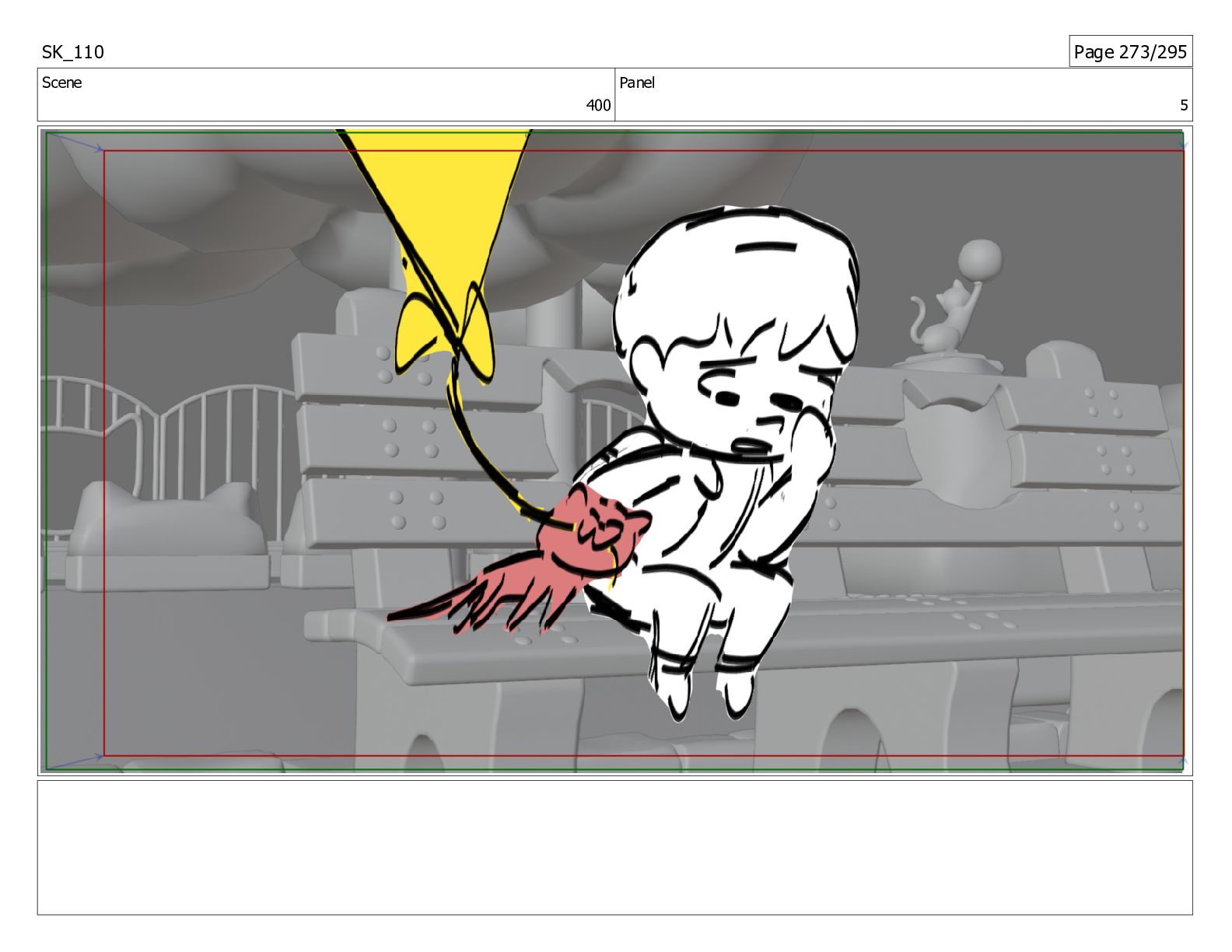Click the Panel label
The width and height of the screenshot is (1232, 952).
tap(637, 82)
